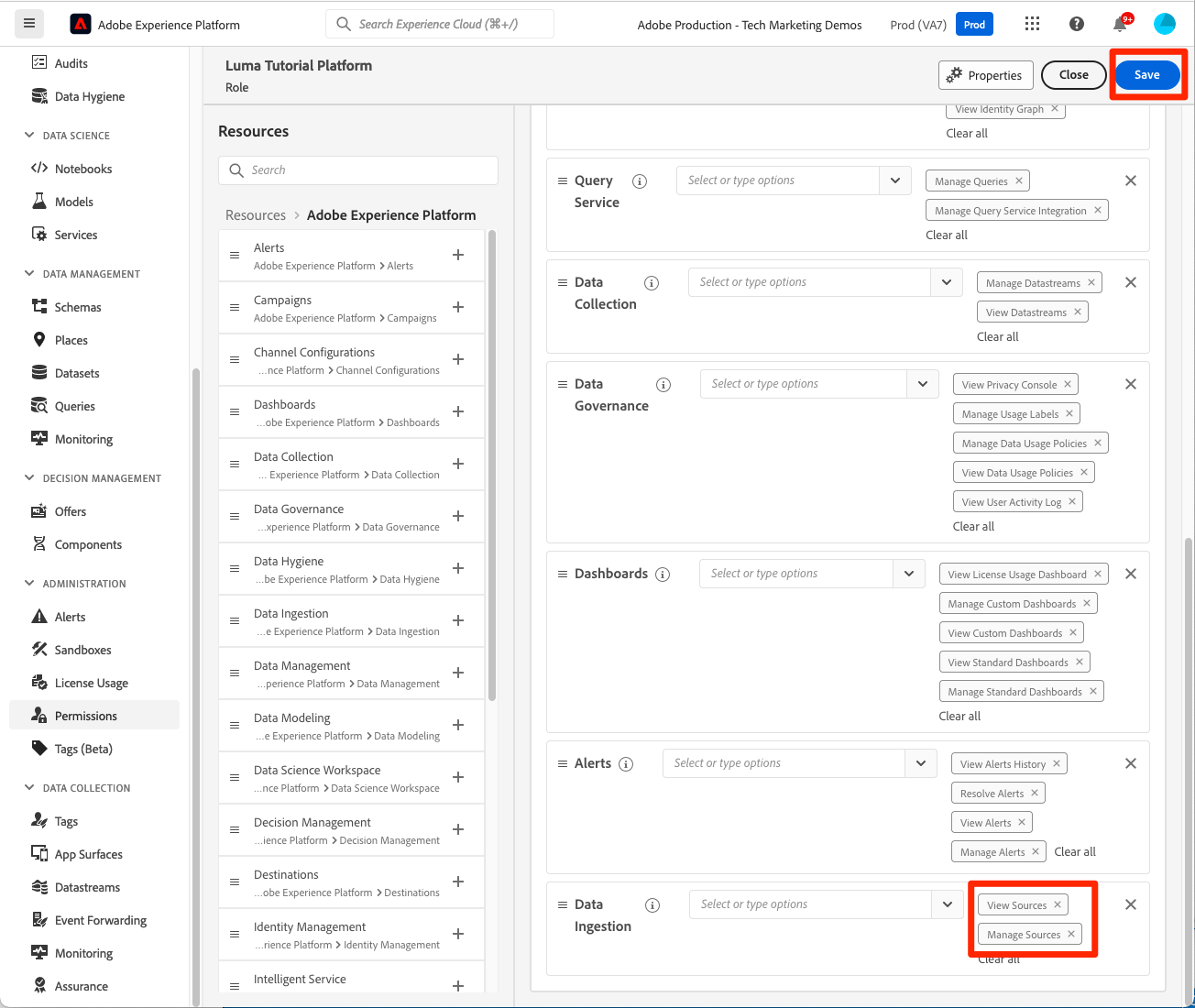Add the Data Modeling resource via plus

[x=458, y=725]
